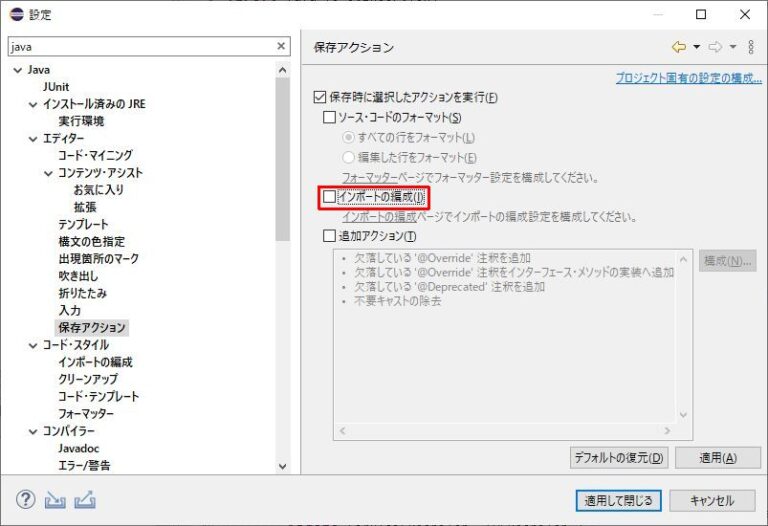The image size is (768, 526).
Task: Click 欠落している '@Deprecated' 注釈を追加 entry
Action: click(450, 287)
